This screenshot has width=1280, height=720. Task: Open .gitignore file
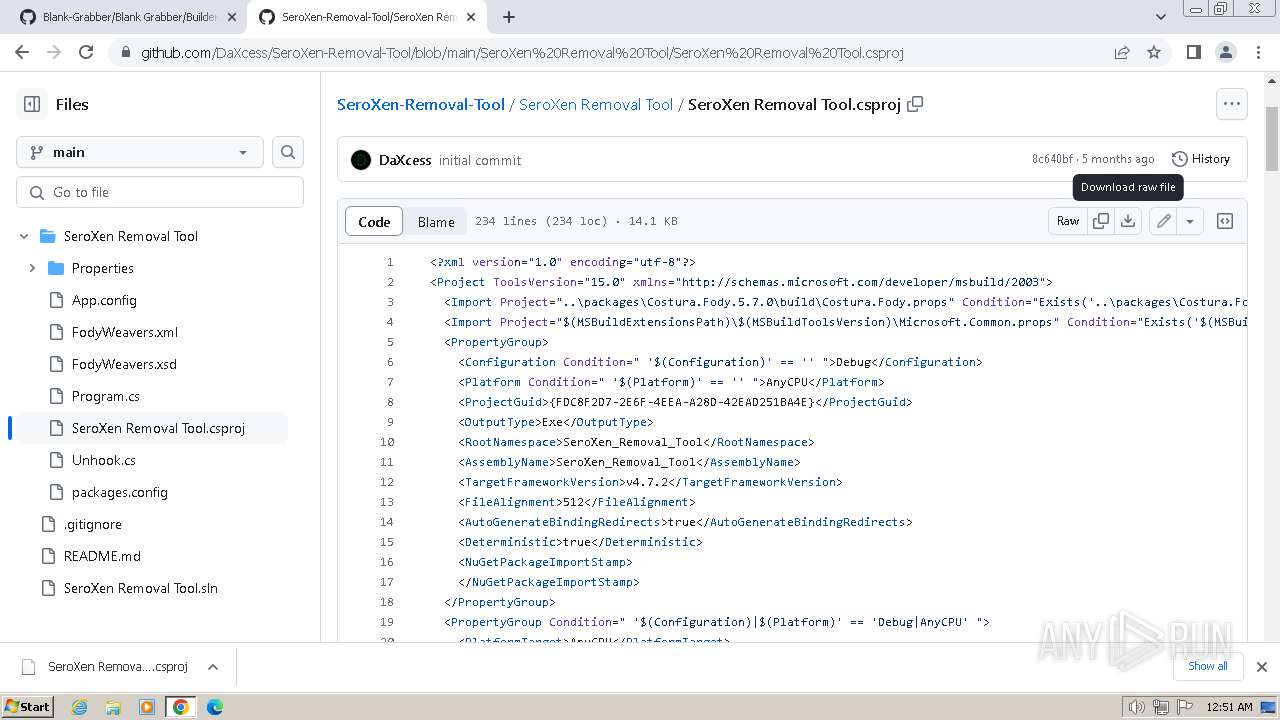[x=93, y=524]
